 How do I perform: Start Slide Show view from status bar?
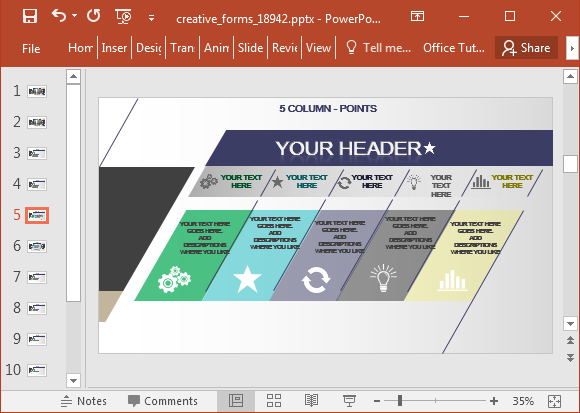[349, 400]
